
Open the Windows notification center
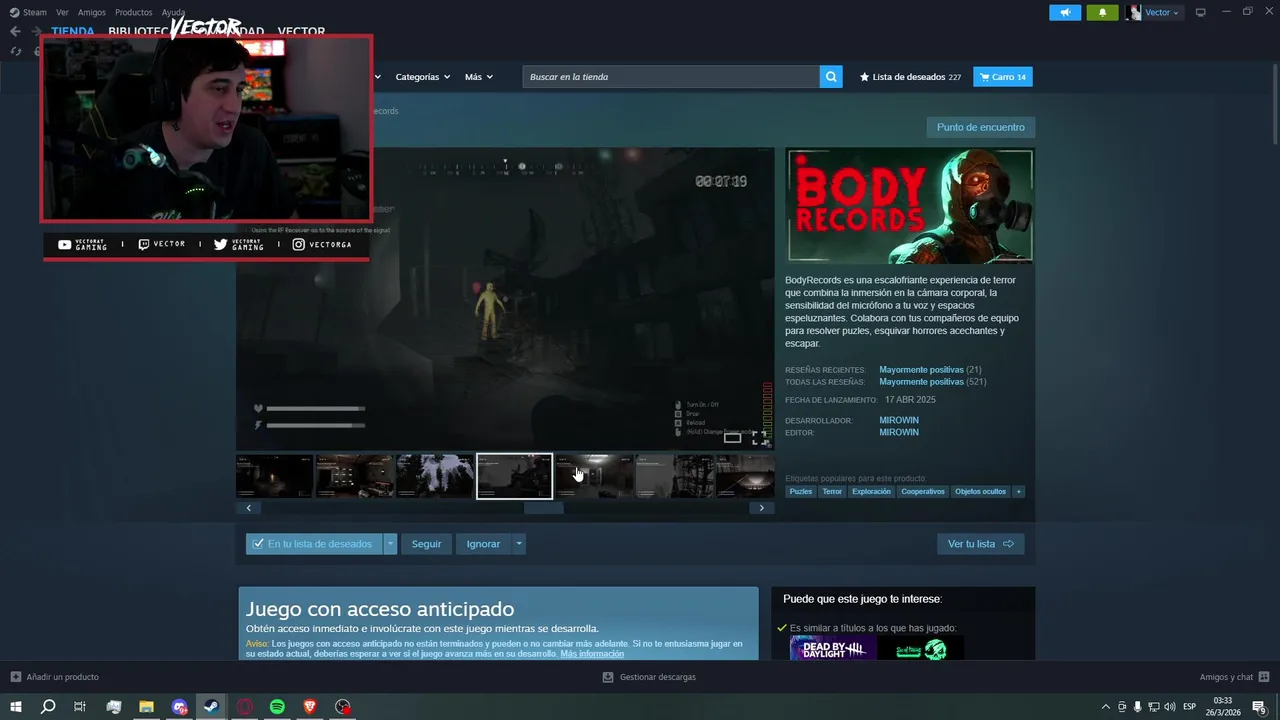pos(1260,707)
